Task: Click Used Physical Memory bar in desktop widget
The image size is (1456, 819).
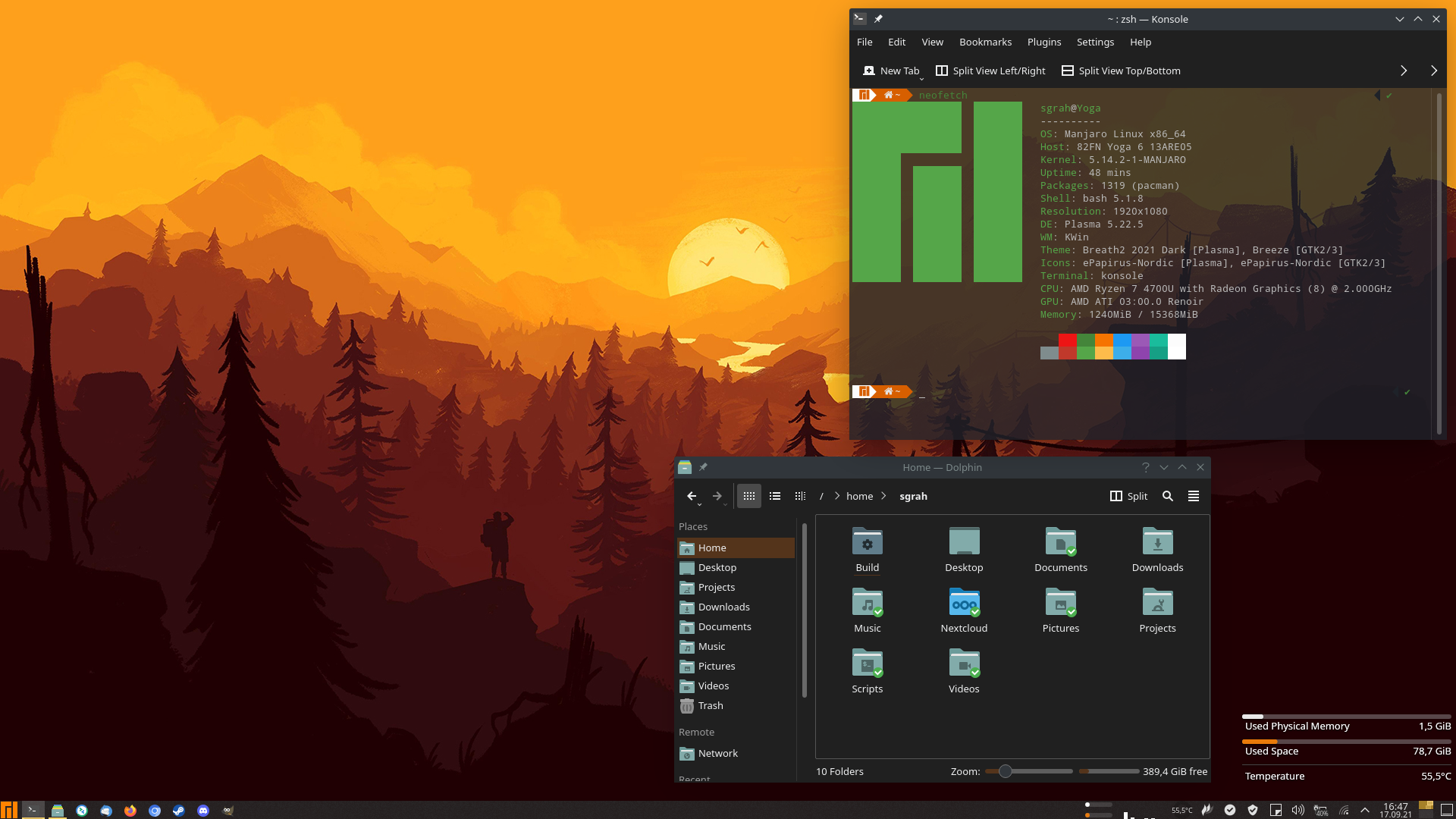Action: tap(1346, 716)
